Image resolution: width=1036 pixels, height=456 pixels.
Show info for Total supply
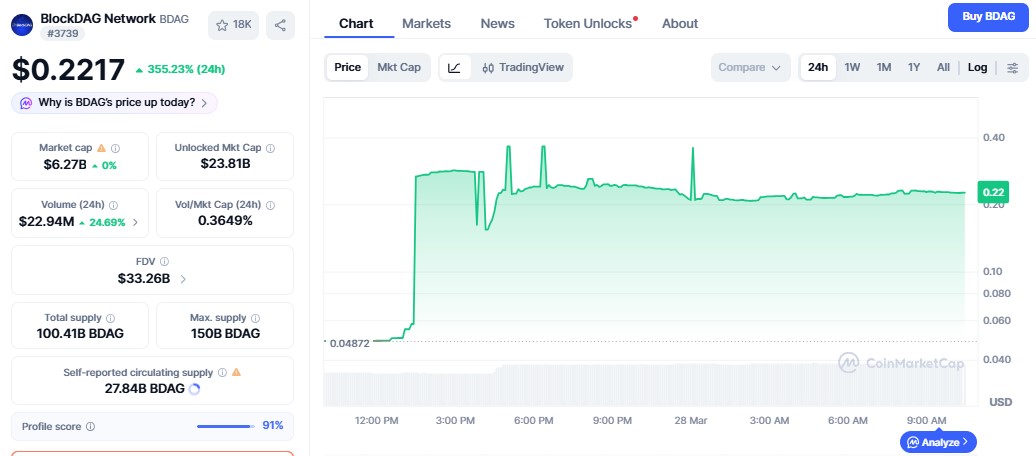(x=110, y=318)
